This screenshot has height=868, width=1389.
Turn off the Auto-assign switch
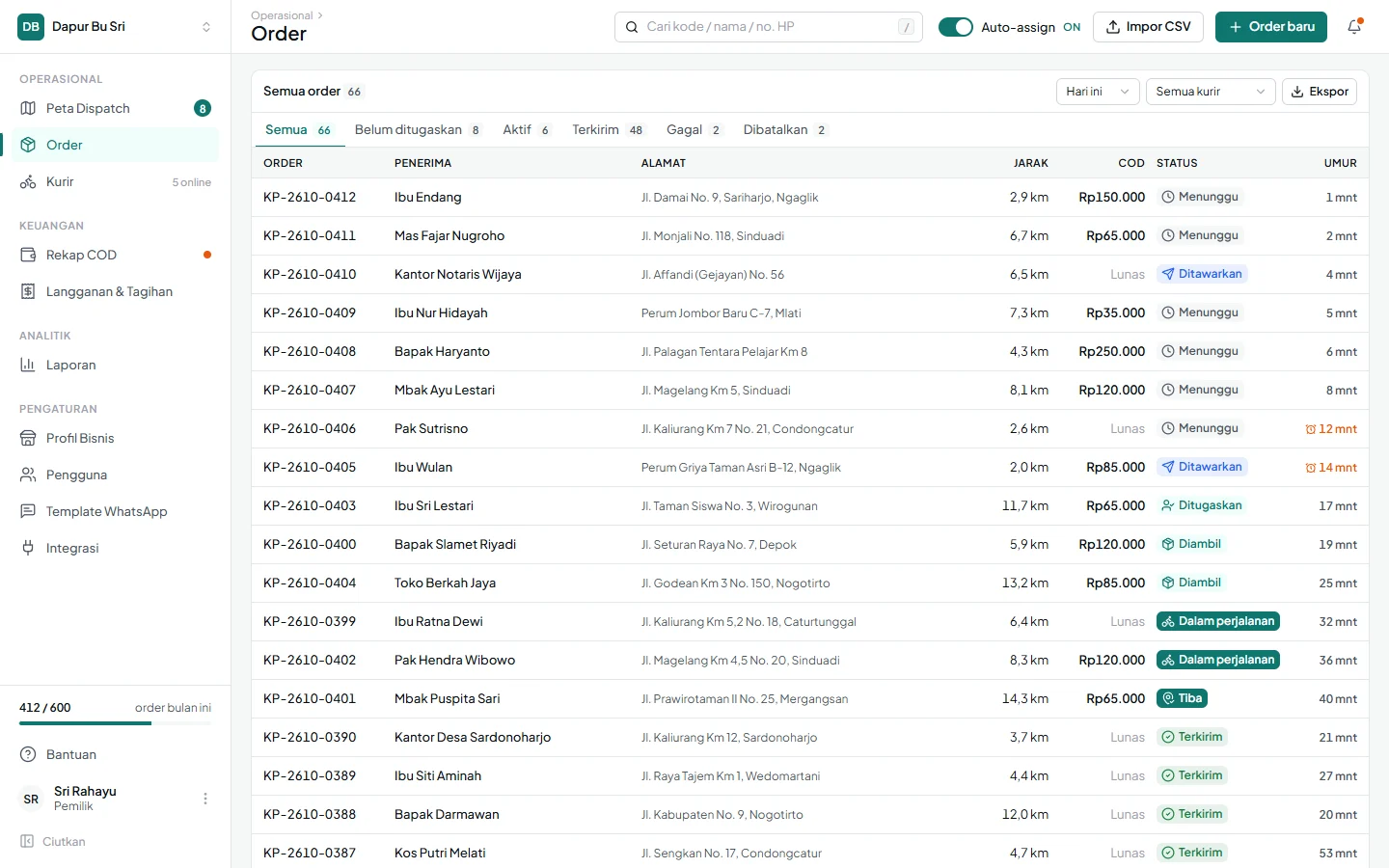pyautogui.click(x=956, y=27)
